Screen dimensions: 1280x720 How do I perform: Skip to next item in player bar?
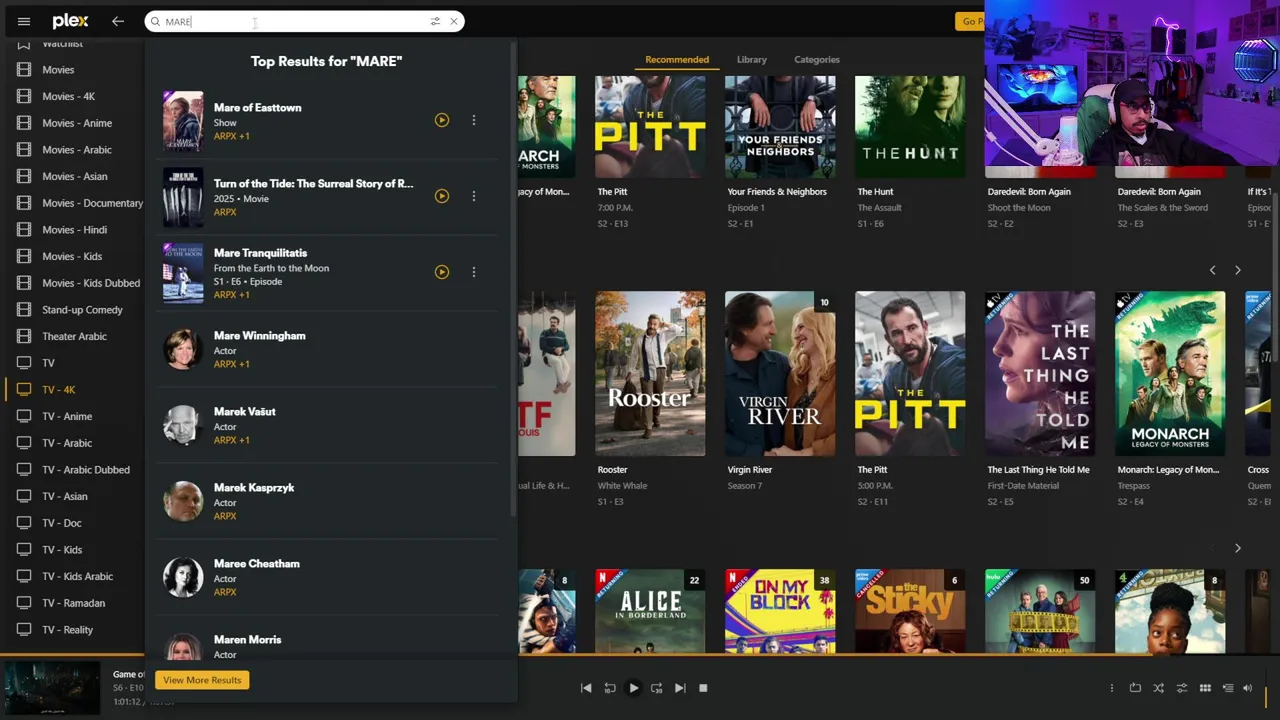click(x=680, y=688)
